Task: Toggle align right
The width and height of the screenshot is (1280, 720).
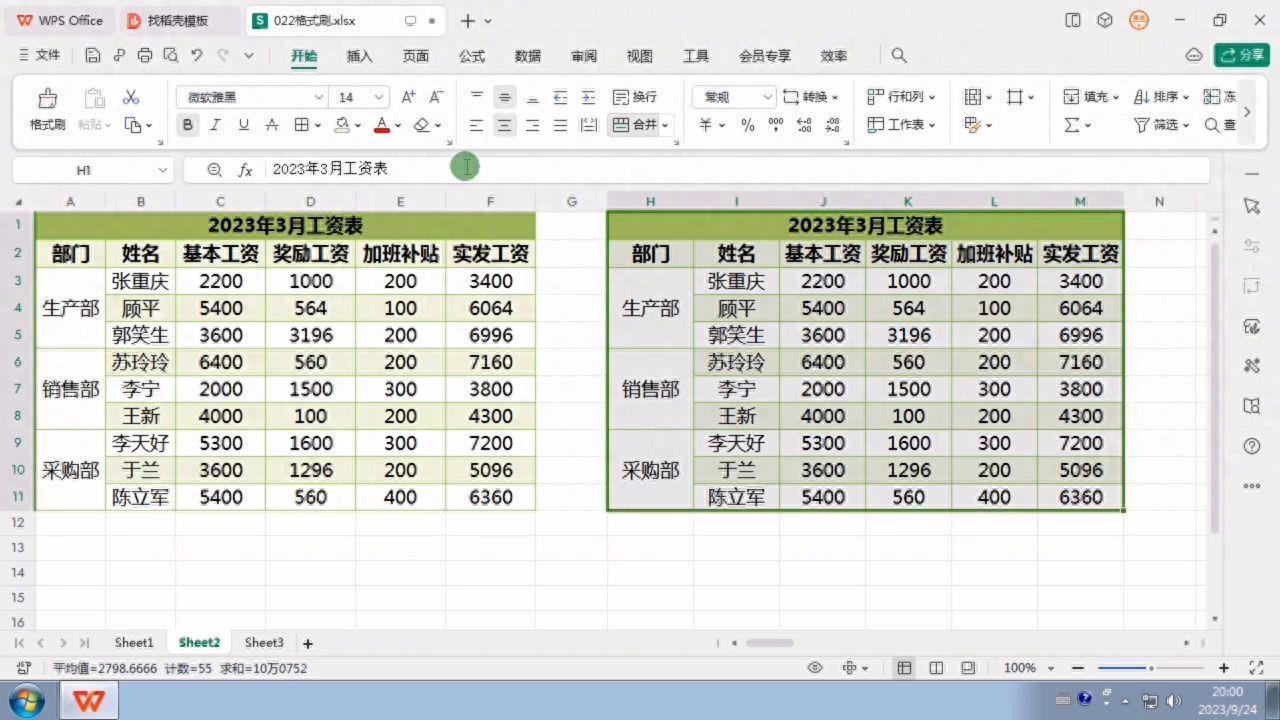Action: click(532, 125)
